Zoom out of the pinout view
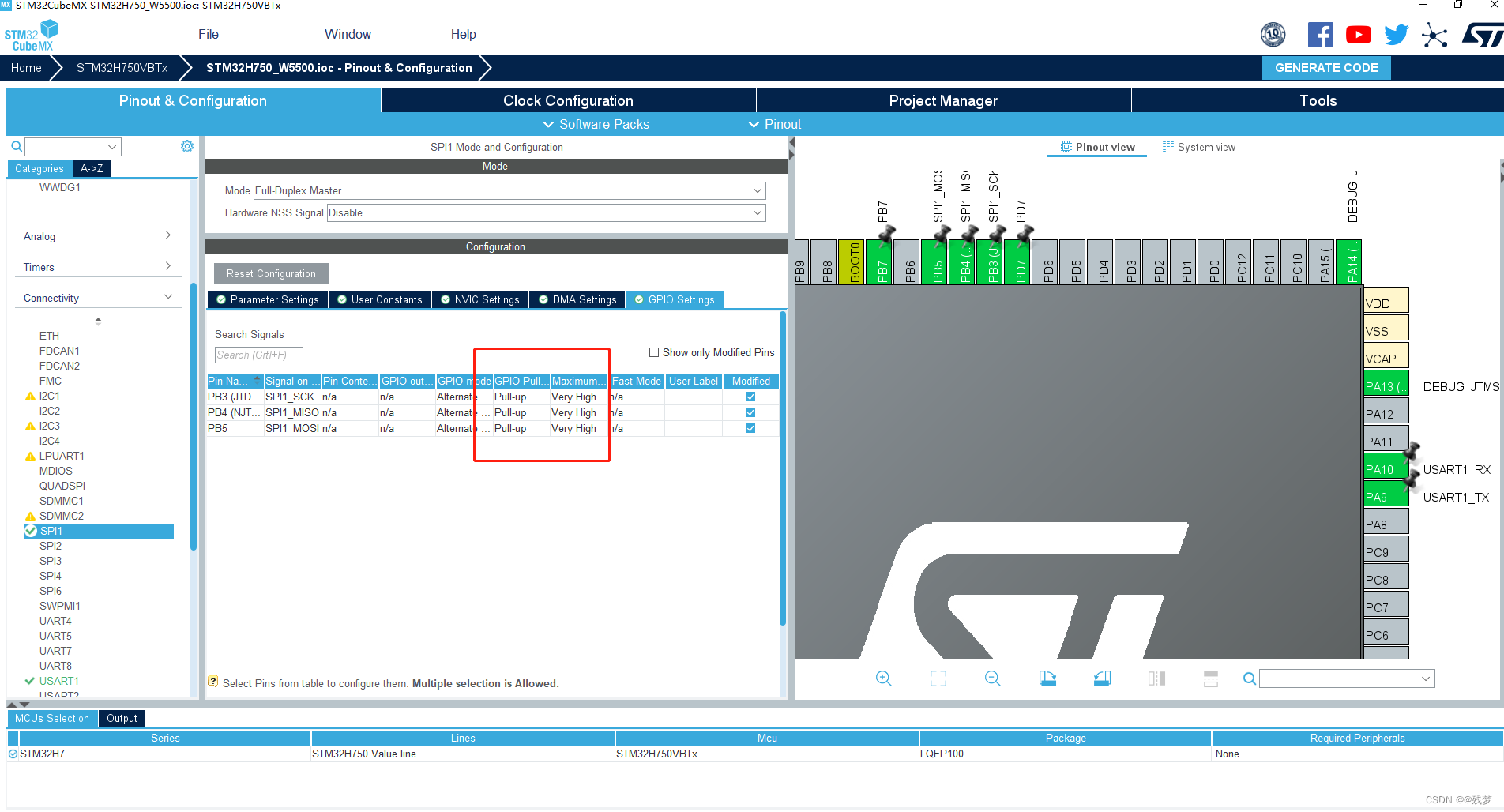This screenshot has width=1504, height=812. [x=993, y=679]
